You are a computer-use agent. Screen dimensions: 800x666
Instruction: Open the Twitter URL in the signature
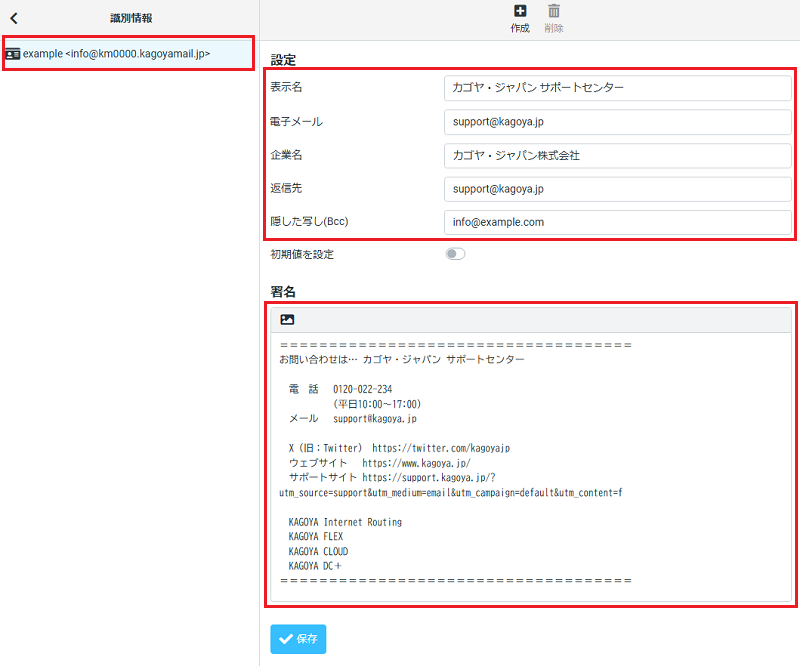pos(447,448)
